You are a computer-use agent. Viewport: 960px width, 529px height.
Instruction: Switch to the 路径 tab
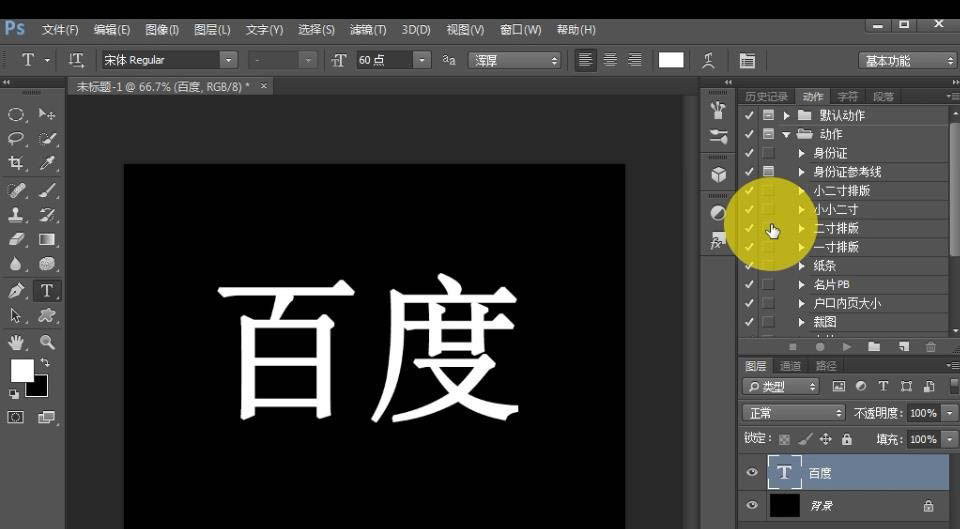click(826, 366)
